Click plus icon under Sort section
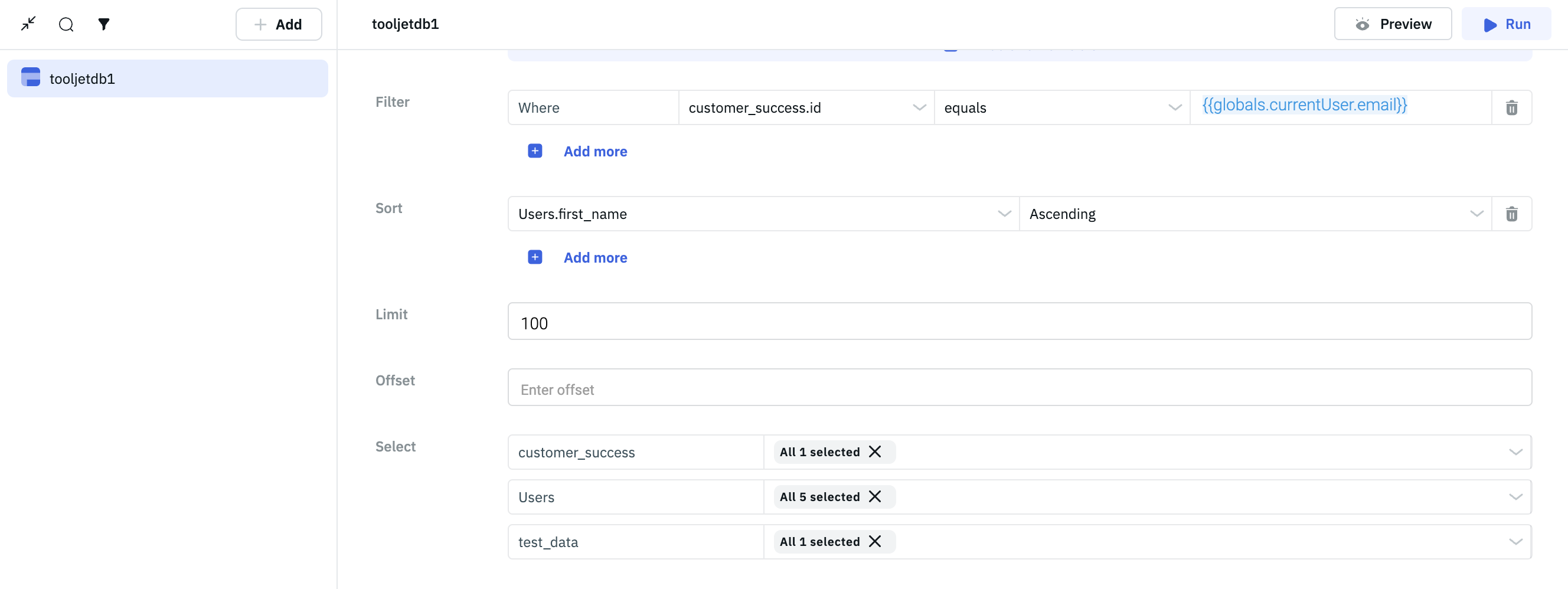1568x589 pixels. coord(534,257)
